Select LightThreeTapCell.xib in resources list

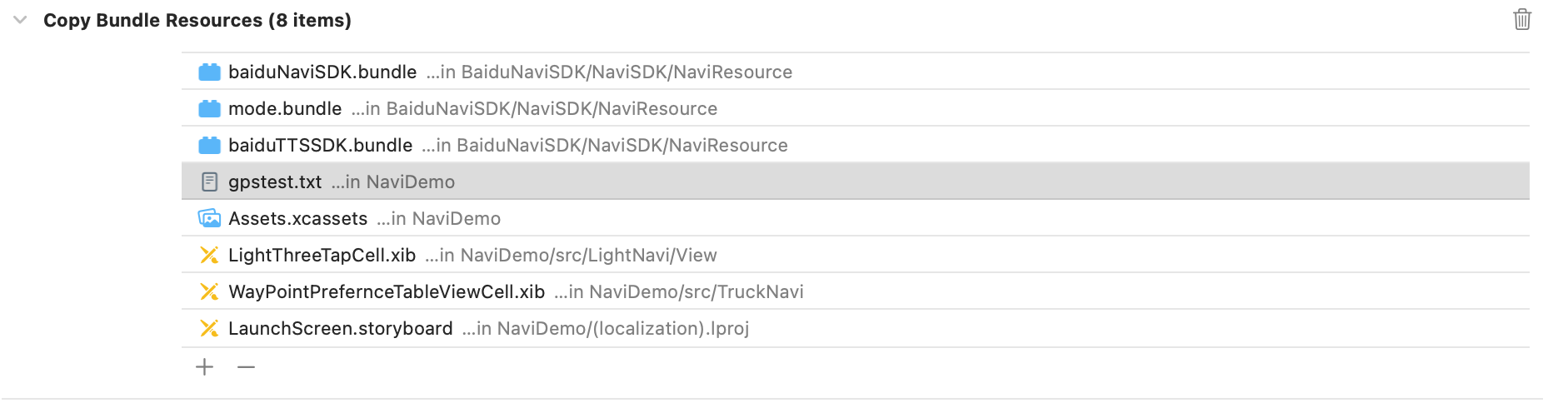[322, 256]
